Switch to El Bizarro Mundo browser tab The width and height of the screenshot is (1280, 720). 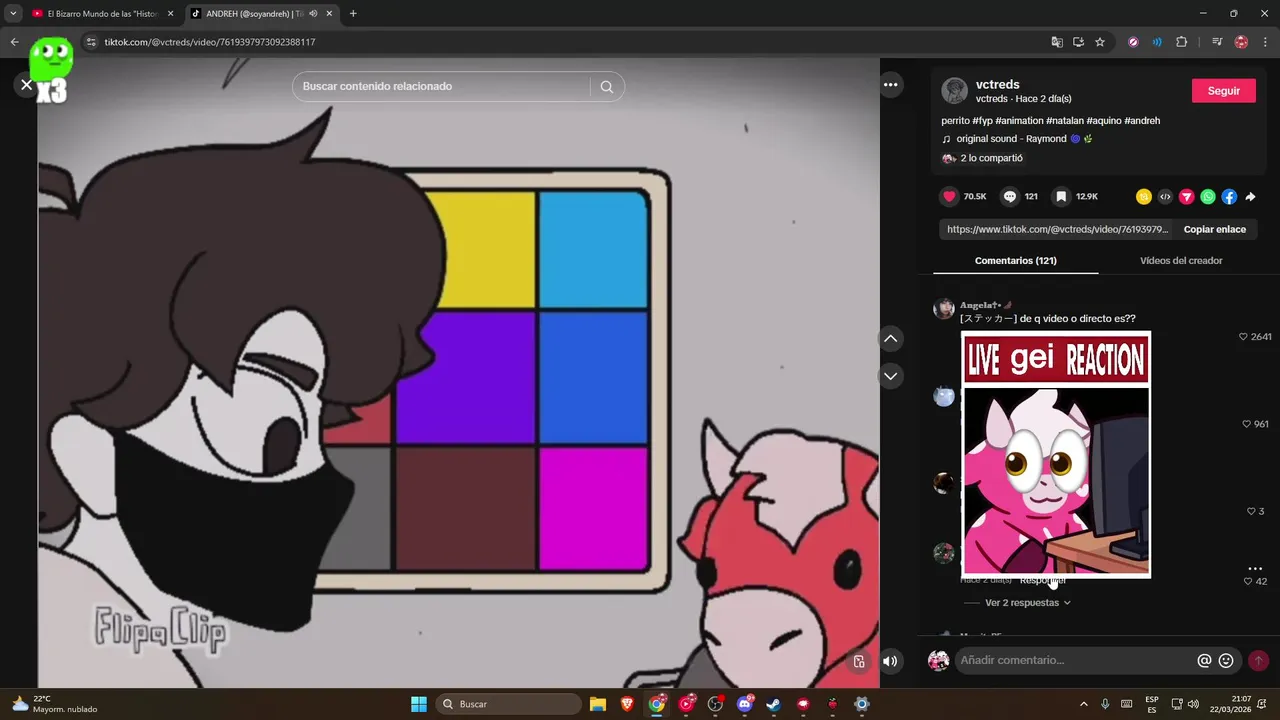coord(99,14)
